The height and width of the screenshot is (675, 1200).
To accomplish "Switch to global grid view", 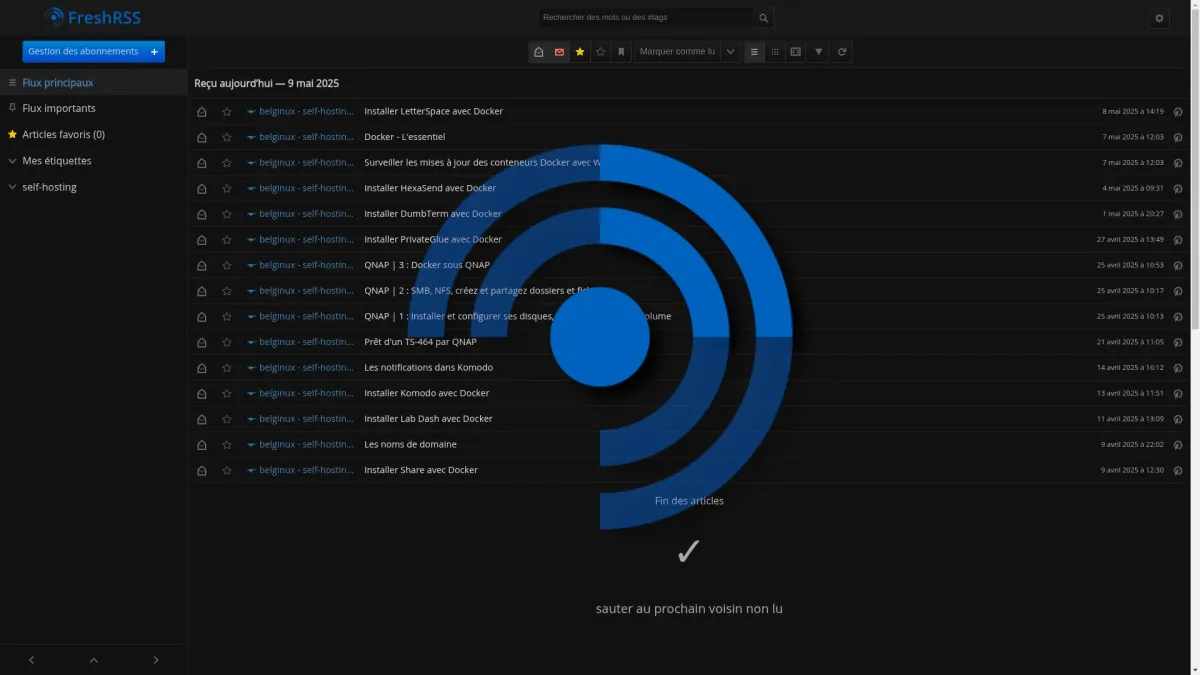I will tap(775, 52).
